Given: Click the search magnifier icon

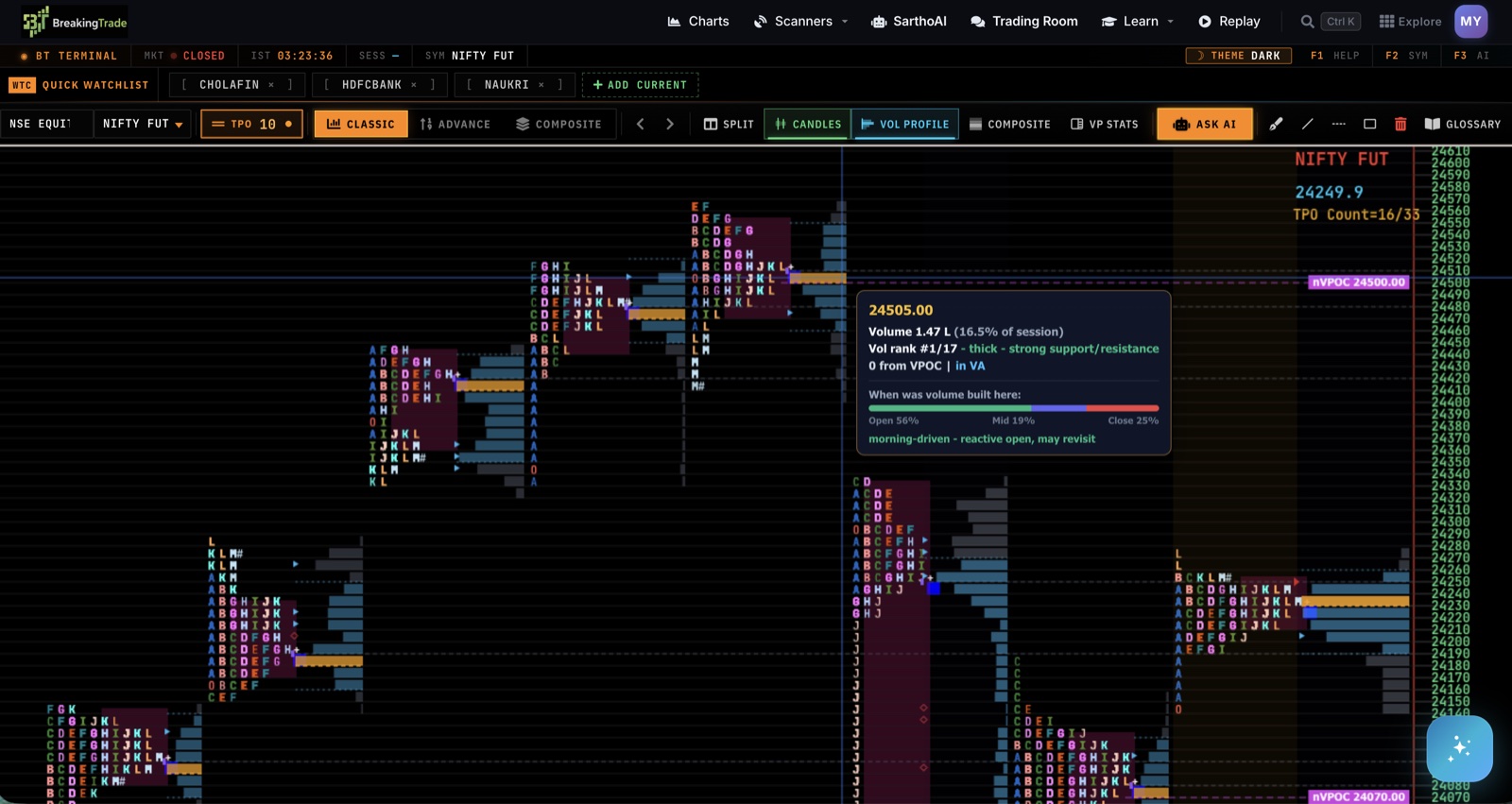Looking at the screenshot, I should click(1307, 21).
